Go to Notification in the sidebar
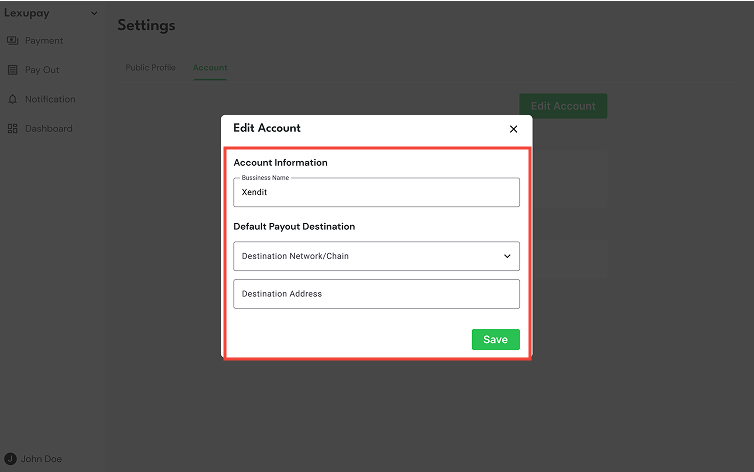Viewport: 754px width, 472px height. [50, 99]
